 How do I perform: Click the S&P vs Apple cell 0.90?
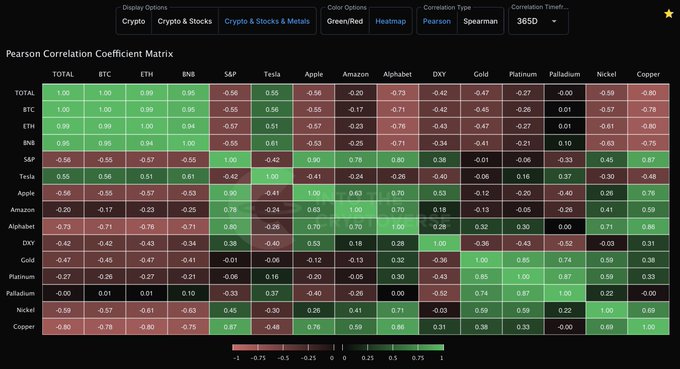click(x=314, y=160)
